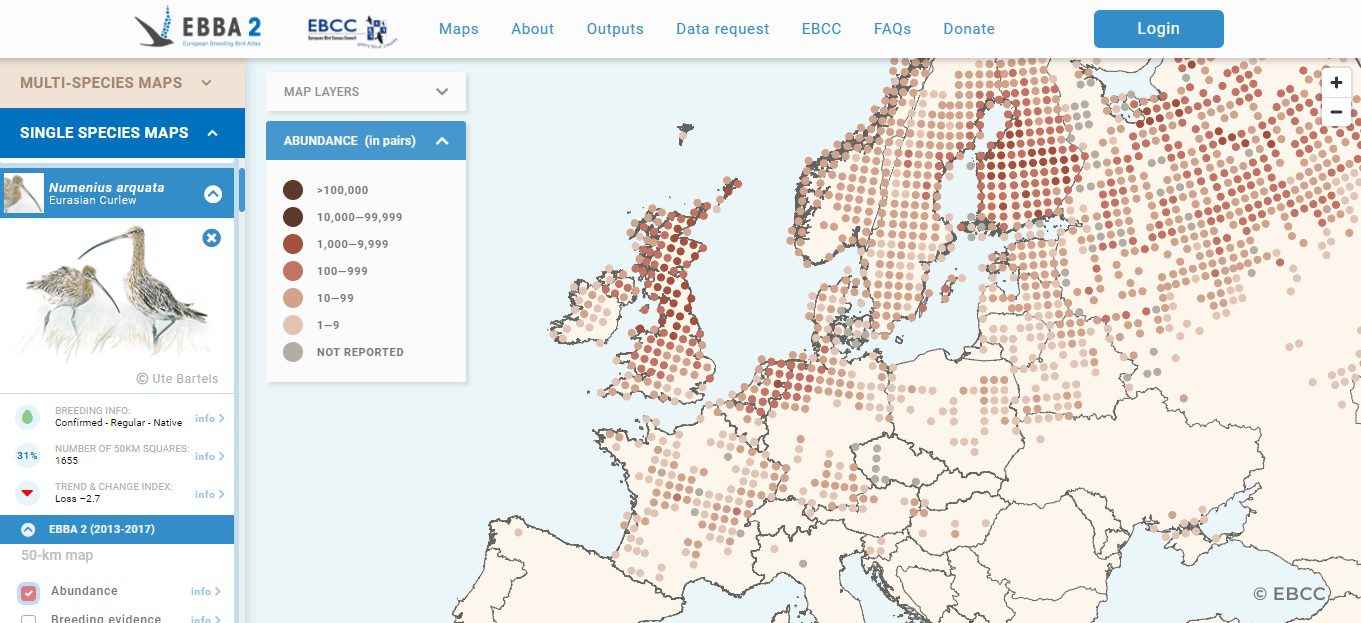Click the 1,000—9,999 legend swatch
The height and width of the screenshot is (623, 1361).
pyautogui.click(x=293, y=244)
